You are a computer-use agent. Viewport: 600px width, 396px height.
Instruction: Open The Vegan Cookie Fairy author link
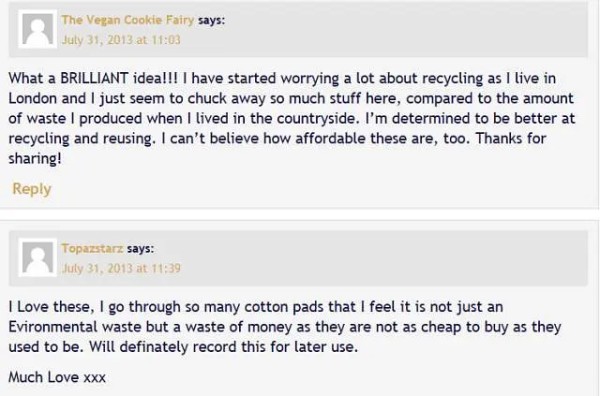point(128,20)
